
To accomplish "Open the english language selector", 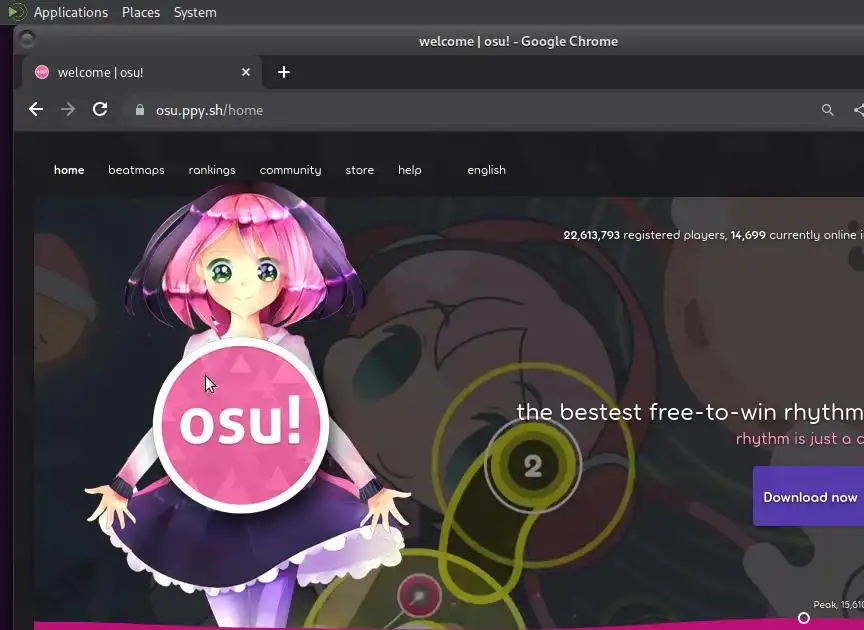I will 486,170.
